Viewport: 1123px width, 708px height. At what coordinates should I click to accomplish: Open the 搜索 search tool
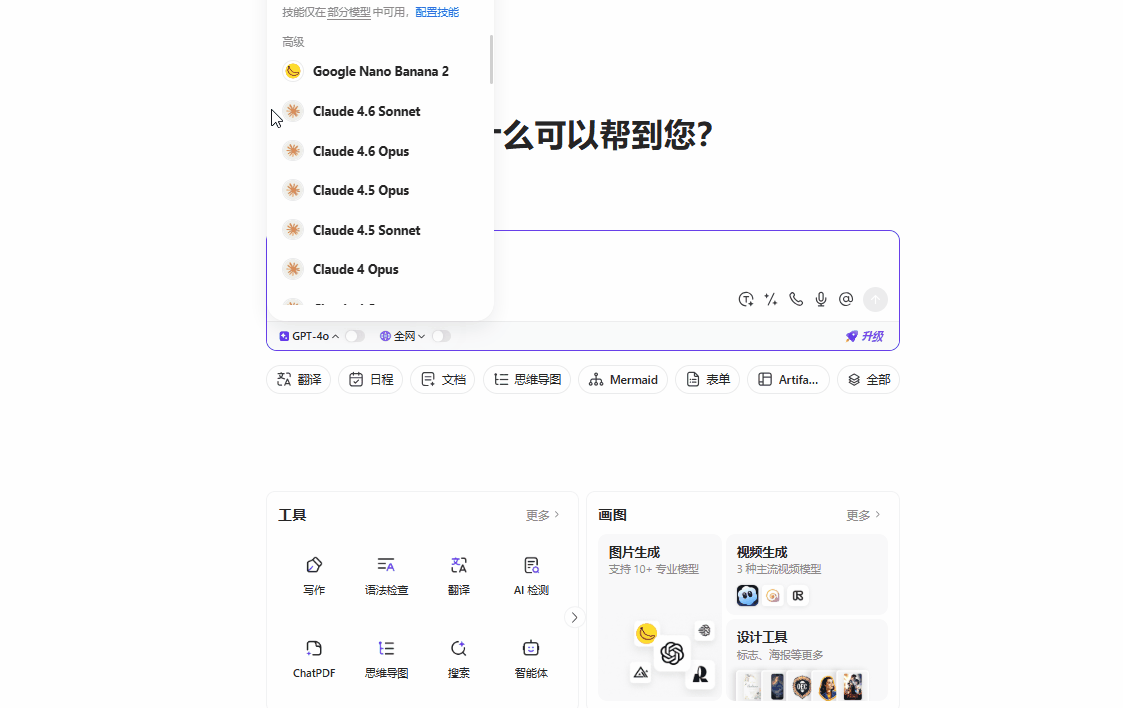pyautogui.click(x=459, y=659)
